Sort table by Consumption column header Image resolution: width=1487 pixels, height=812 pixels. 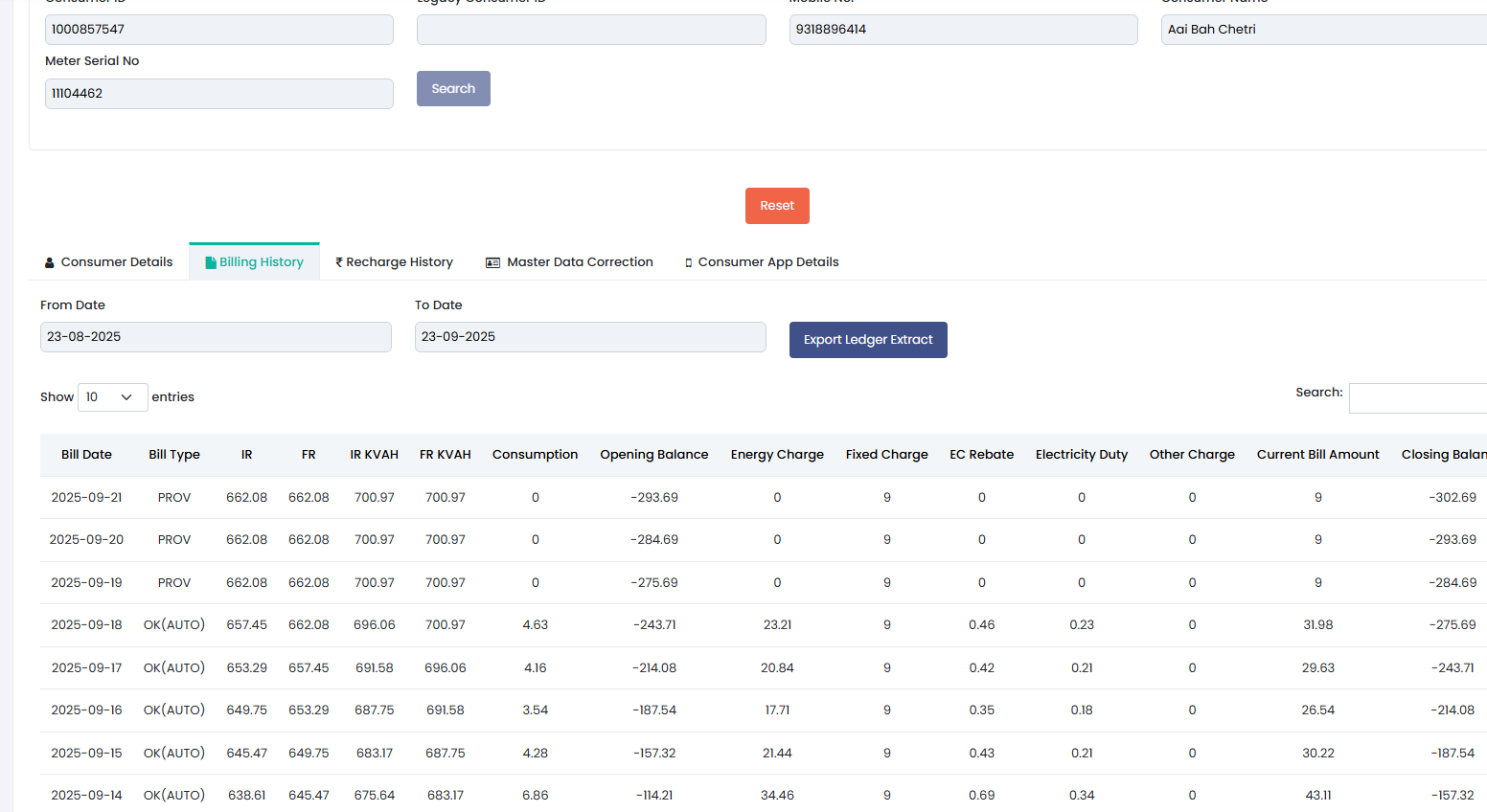(x=535, y=455)
